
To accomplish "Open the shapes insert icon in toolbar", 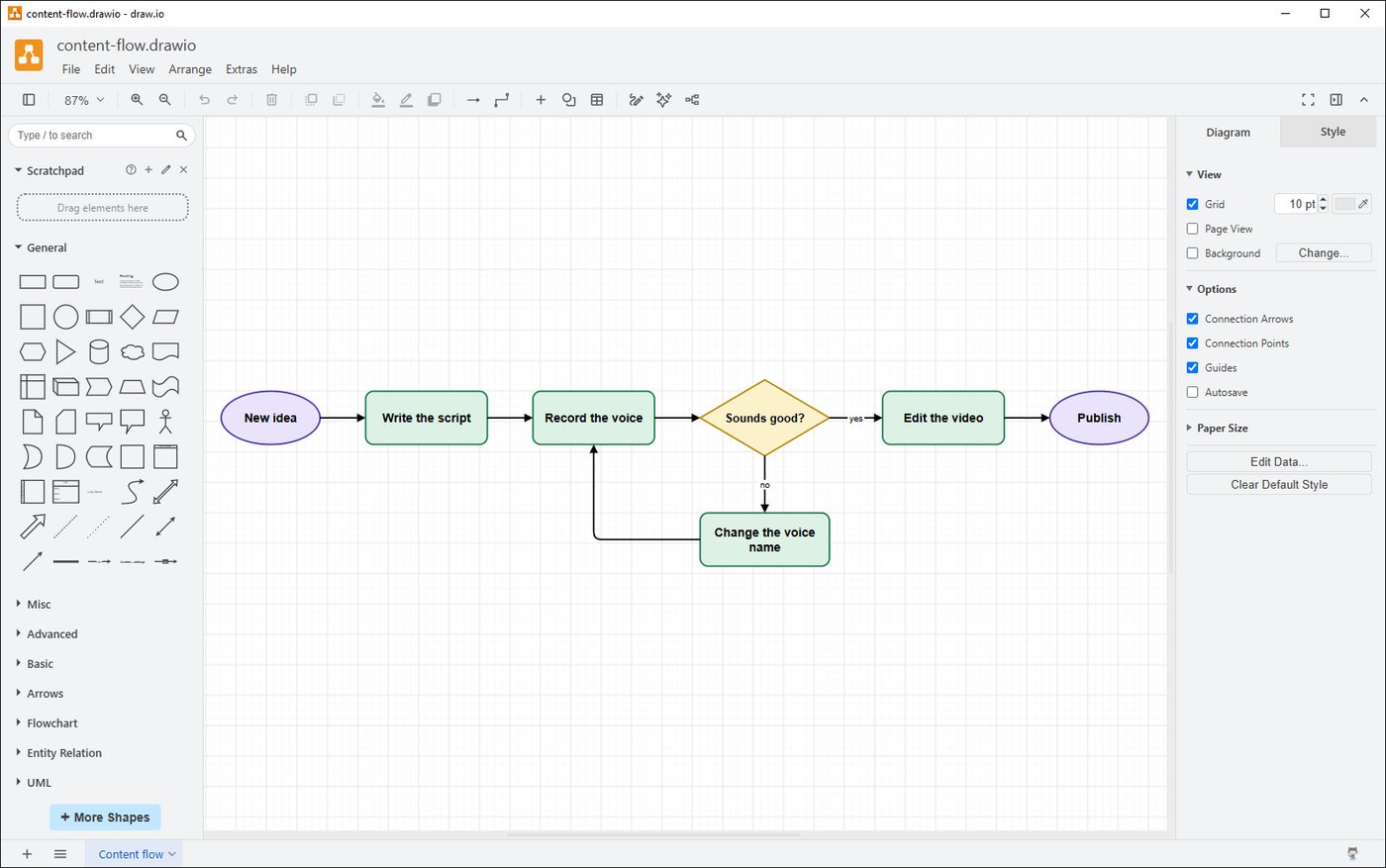I will point(569,100).
